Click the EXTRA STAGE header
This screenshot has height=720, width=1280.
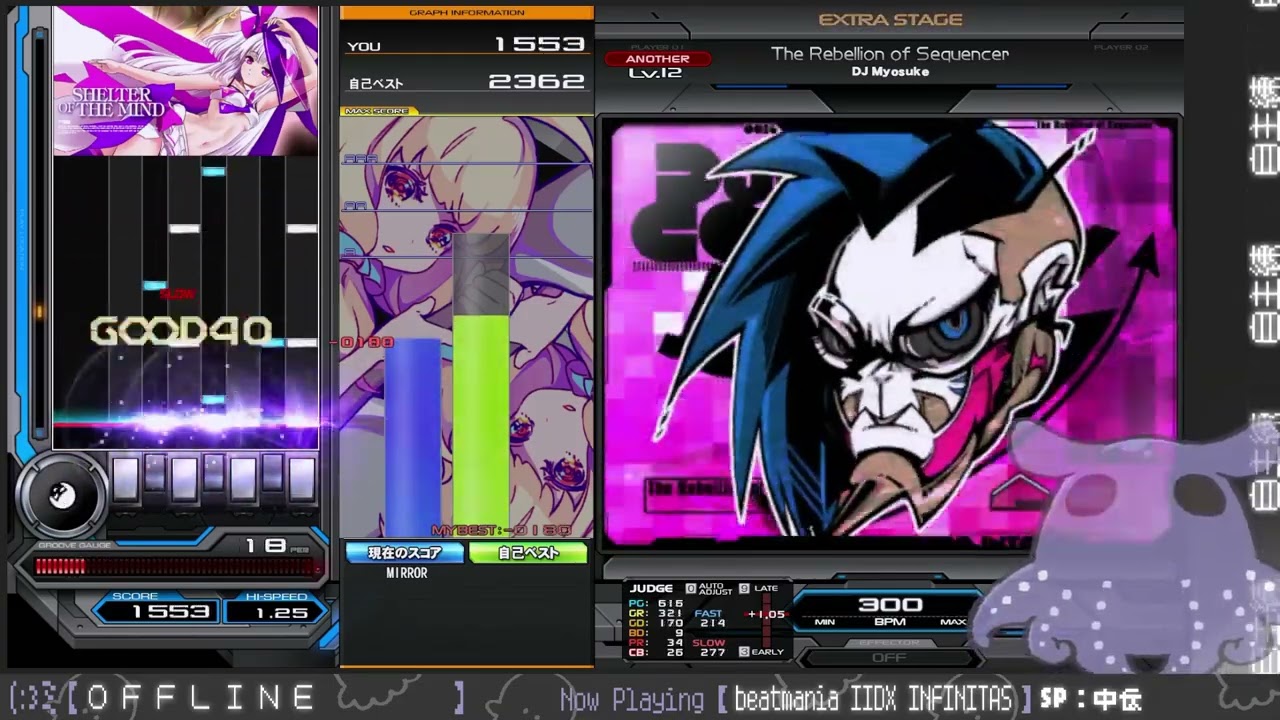[x=890, y=19]
